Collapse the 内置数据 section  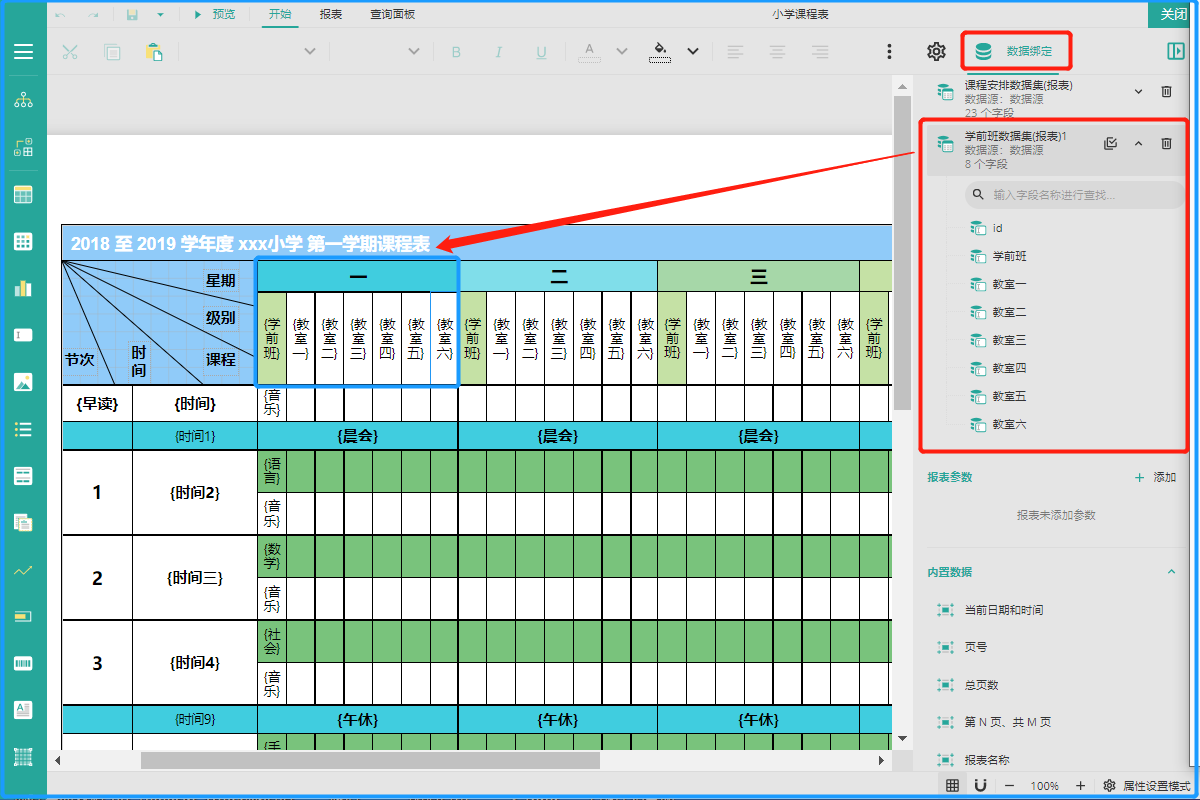coord(1172,572)
